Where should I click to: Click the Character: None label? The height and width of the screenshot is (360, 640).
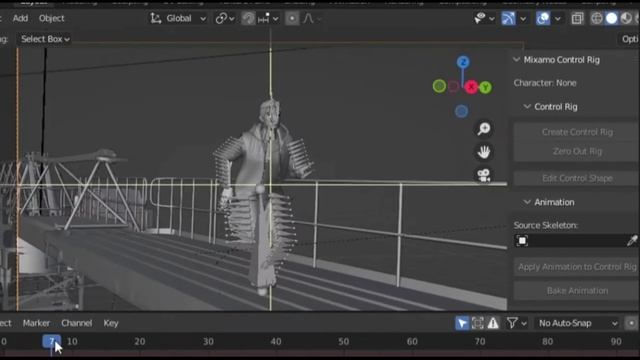click(545, 83)
